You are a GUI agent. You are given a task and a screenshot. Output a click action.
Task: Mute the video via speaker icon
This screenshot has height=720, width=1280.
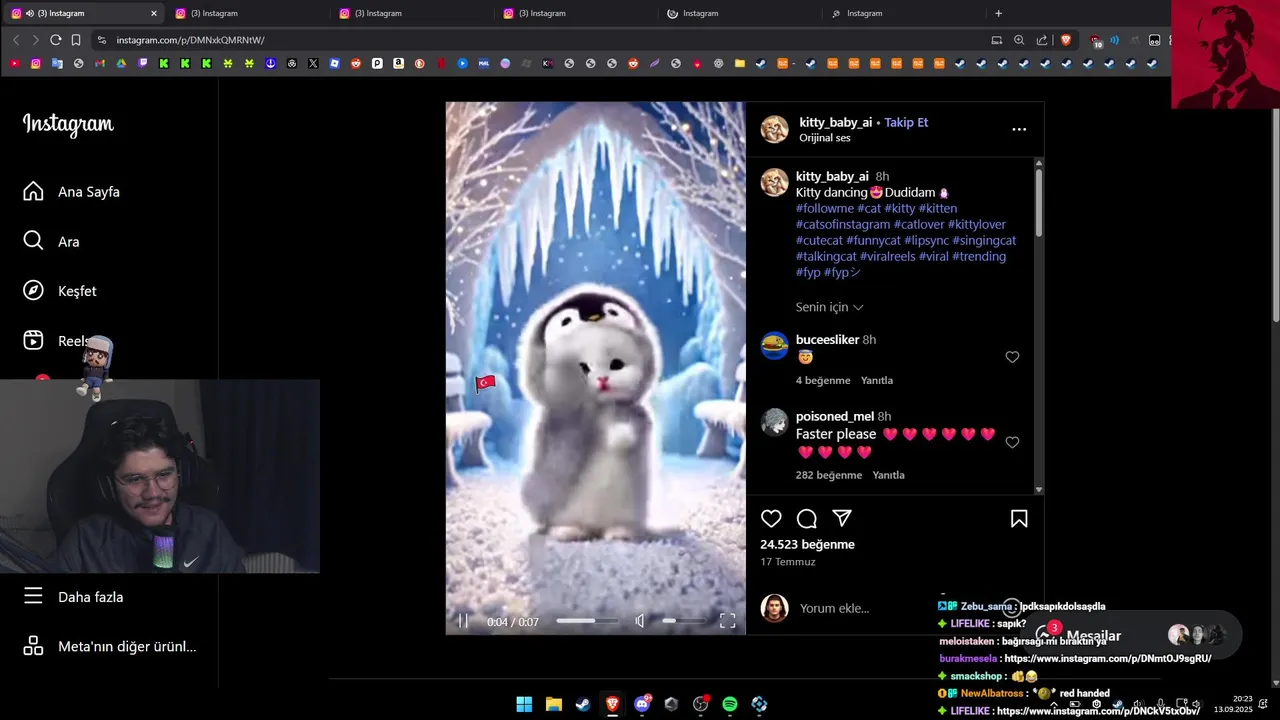[640, 621]
